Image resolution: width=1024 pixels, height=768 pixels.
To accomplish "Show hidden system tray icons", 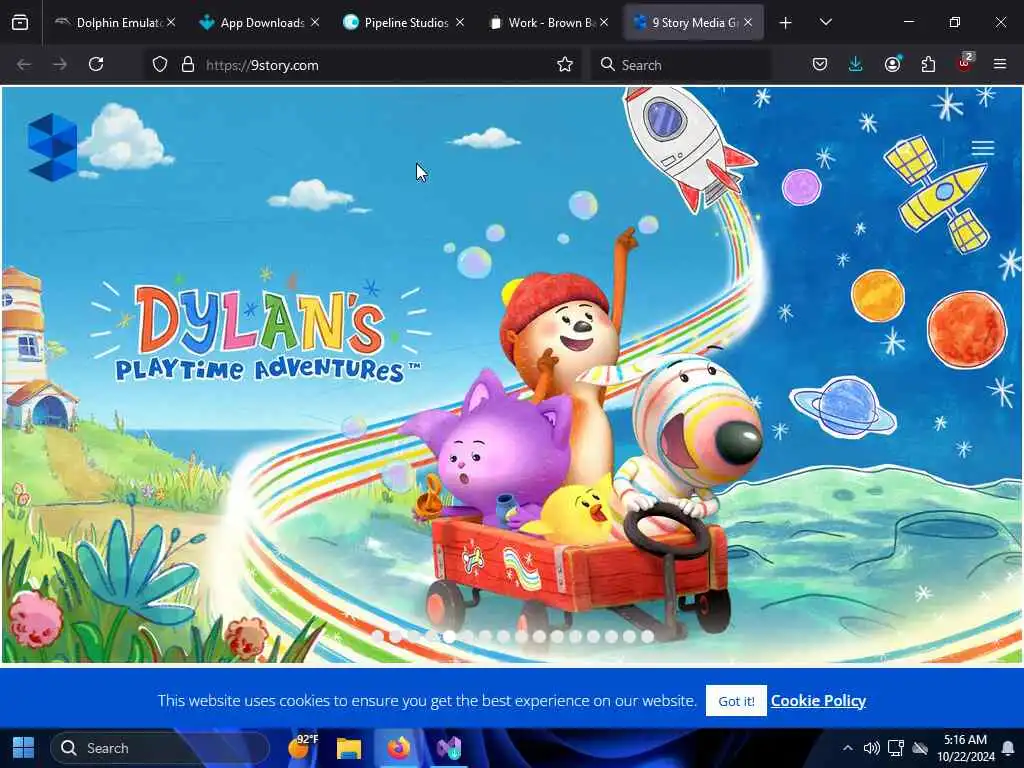I will (847, 748).
